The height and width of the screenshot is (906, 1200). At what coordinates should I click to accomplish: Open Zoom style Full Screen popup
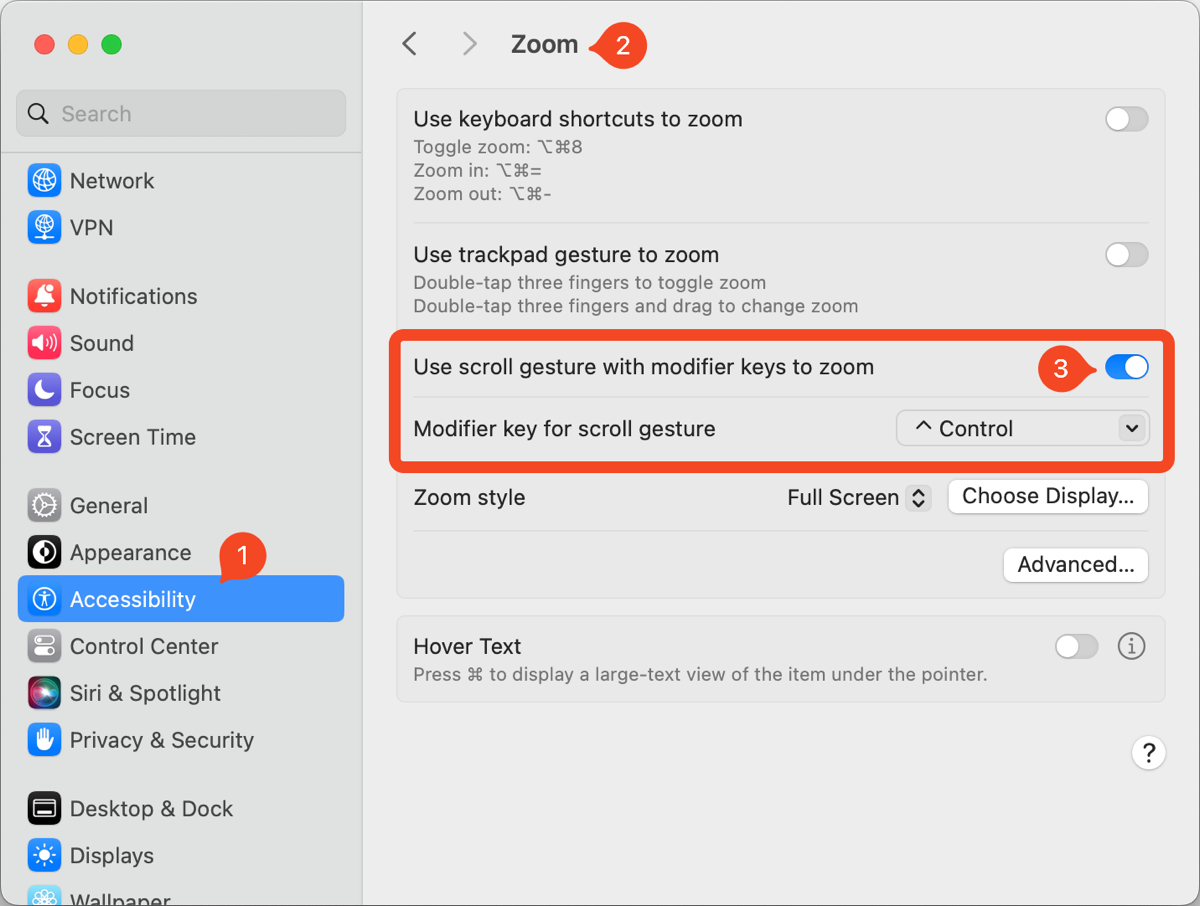pyautogui.click(x=859, y=497)
